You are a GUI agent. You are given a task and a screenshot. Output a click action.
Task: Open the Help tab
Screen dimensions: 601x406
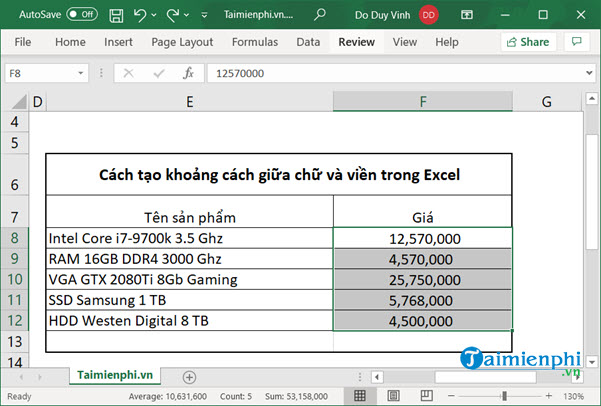[x=447, y=42]
